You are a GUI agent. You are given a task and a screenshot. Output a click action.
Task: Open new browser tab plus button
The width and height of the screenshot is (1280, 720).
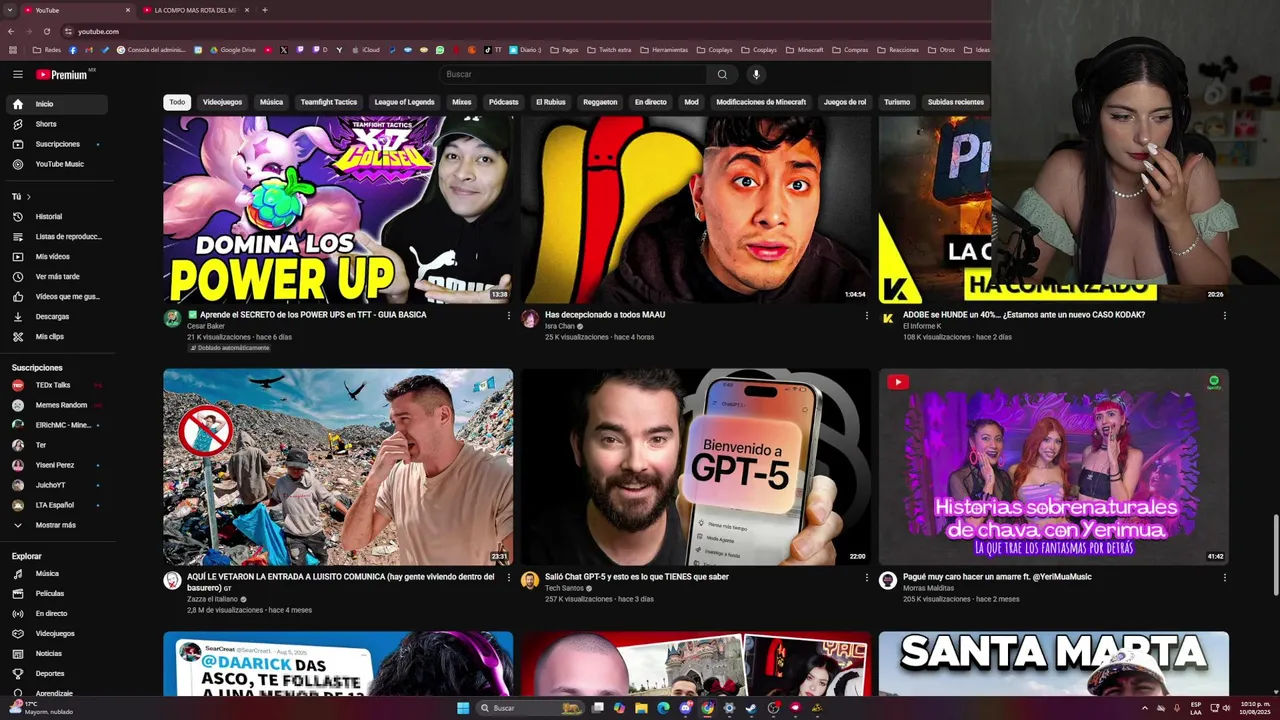pos(264,10)
